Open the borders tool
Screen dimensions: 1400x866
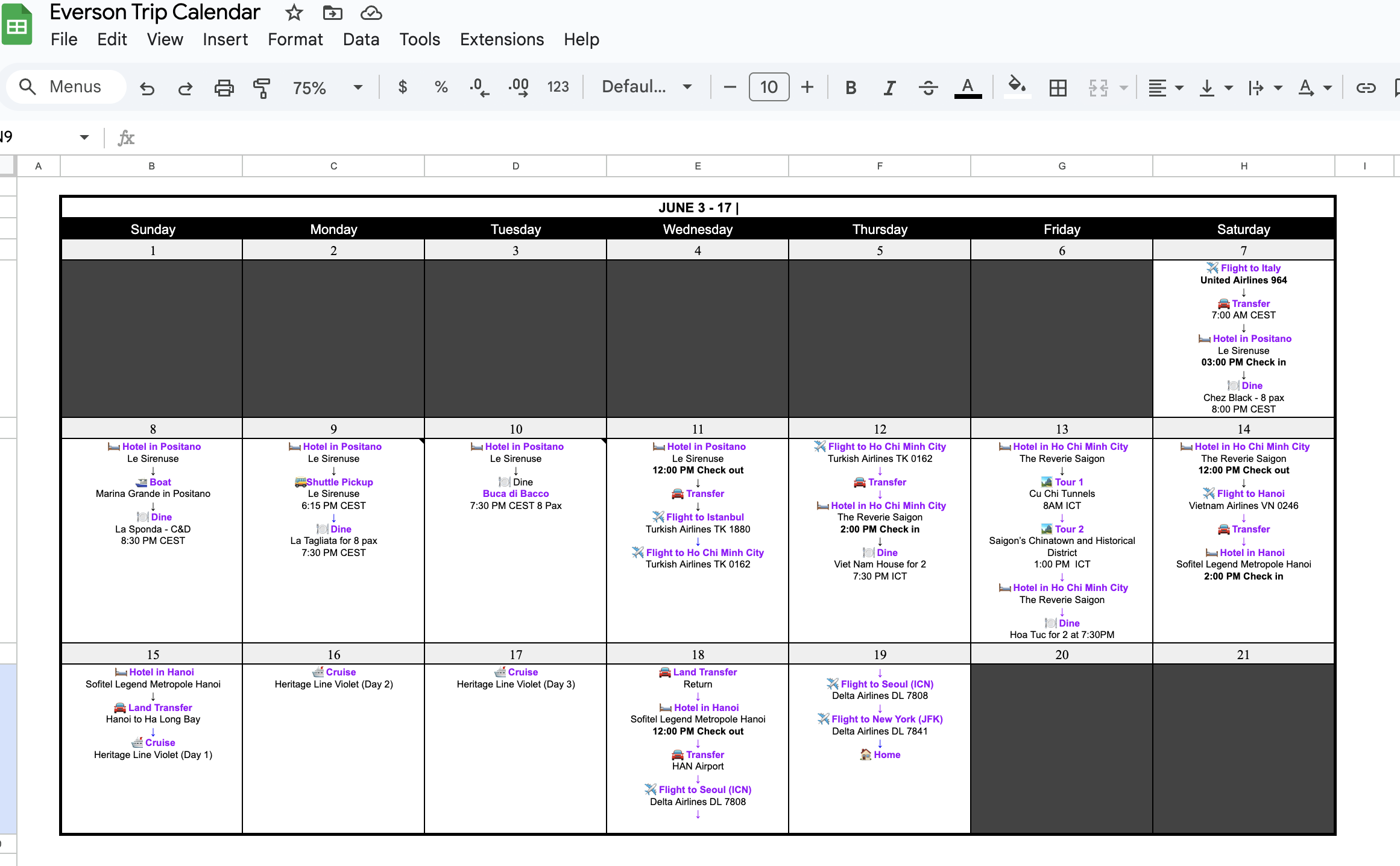click(x=1058, y=88)
